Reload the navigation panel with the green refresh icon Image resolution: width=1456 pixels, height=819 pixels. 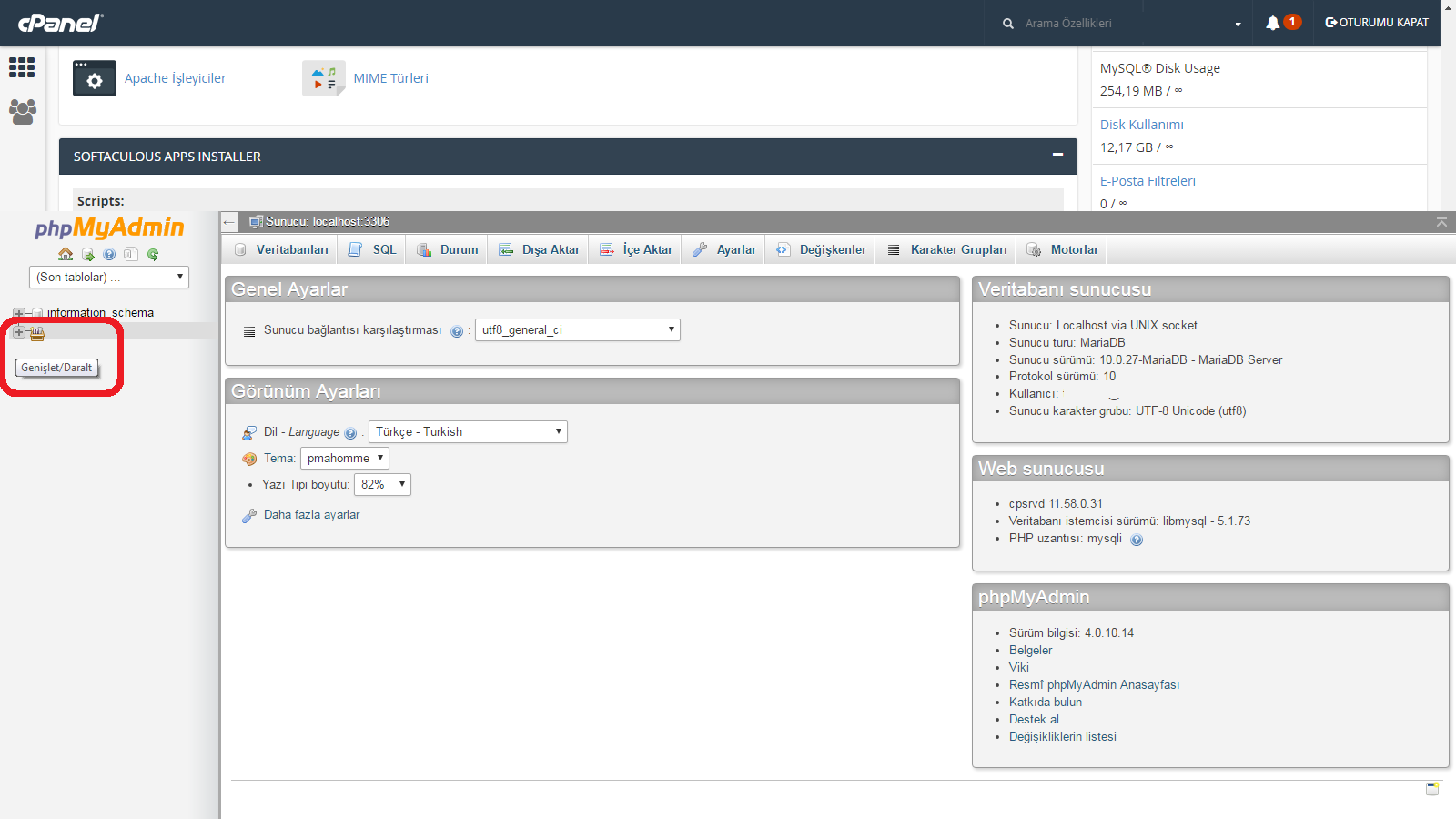point(153,254)
